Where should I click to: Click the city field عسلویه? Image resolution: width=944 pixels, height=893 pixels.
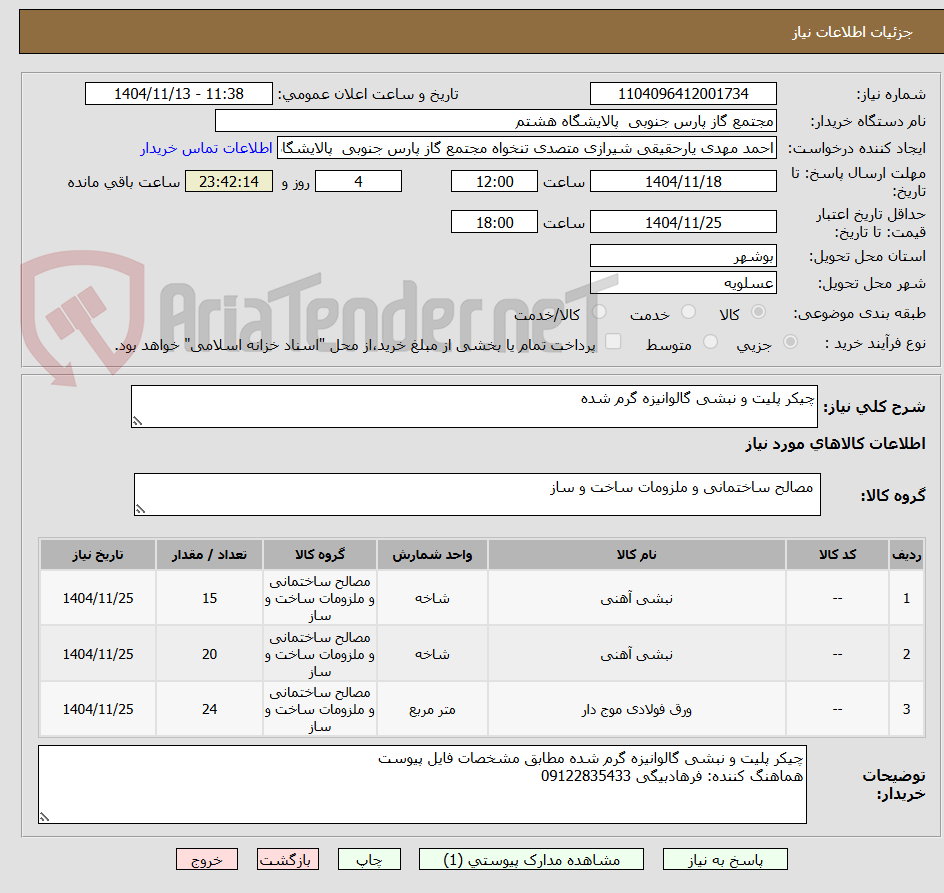coord(683,283)
